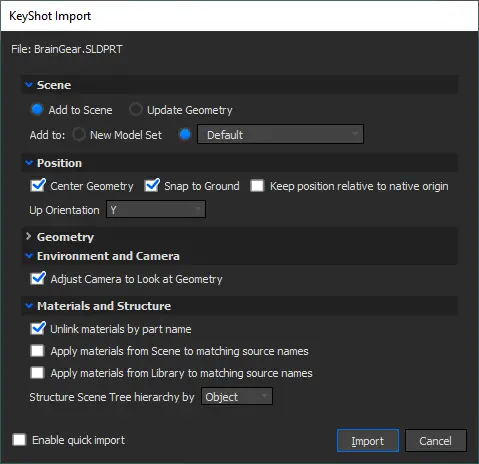Click the Import button
The width and height of the screenshot is (479, 464).
point(368,441)
